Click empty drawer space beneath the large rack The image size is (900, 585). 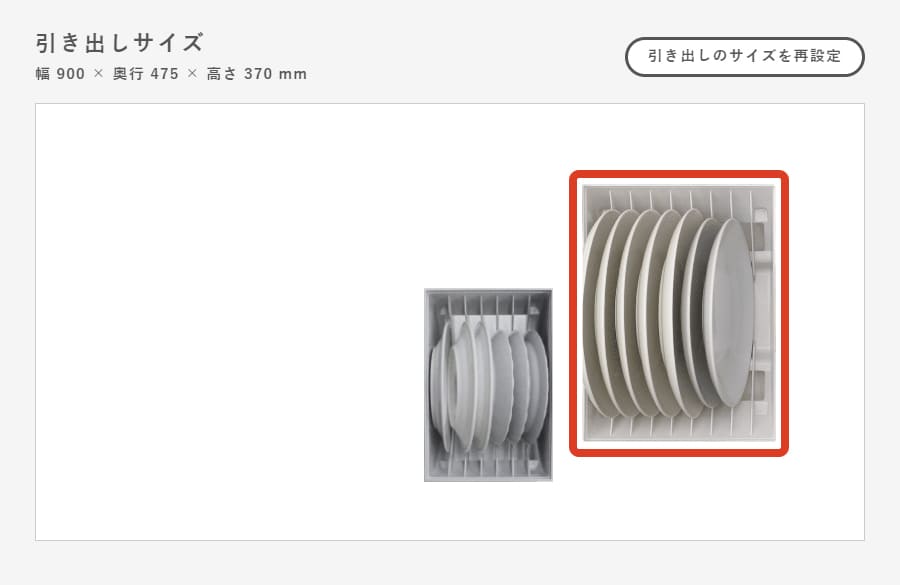click(679, 498)
